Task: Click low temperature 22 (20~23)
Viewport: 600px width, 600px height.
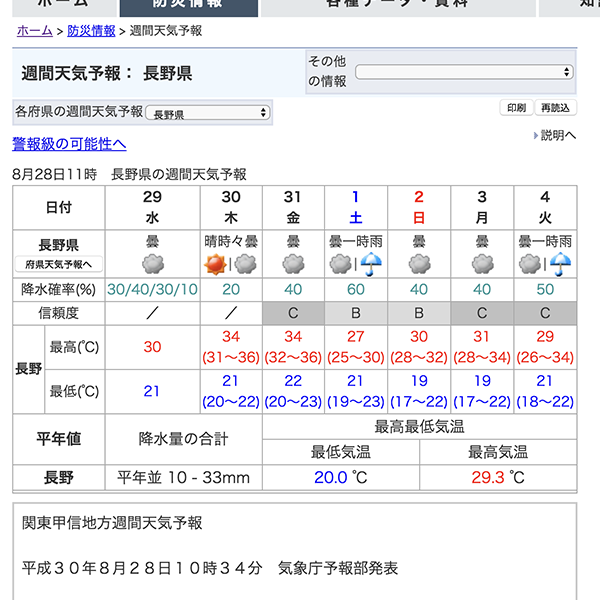Action: [x=293, y=391]
